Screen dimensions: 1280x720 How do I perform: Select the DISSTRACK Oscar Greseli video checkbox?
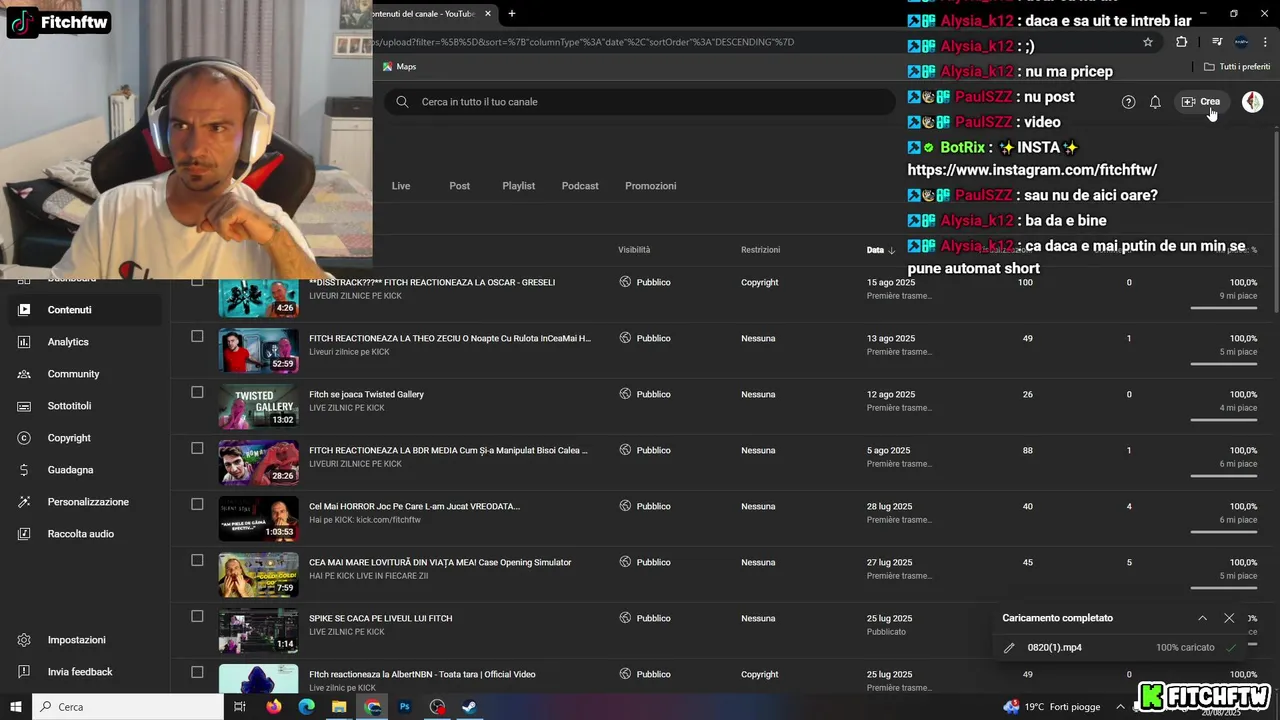coord(197,281)
